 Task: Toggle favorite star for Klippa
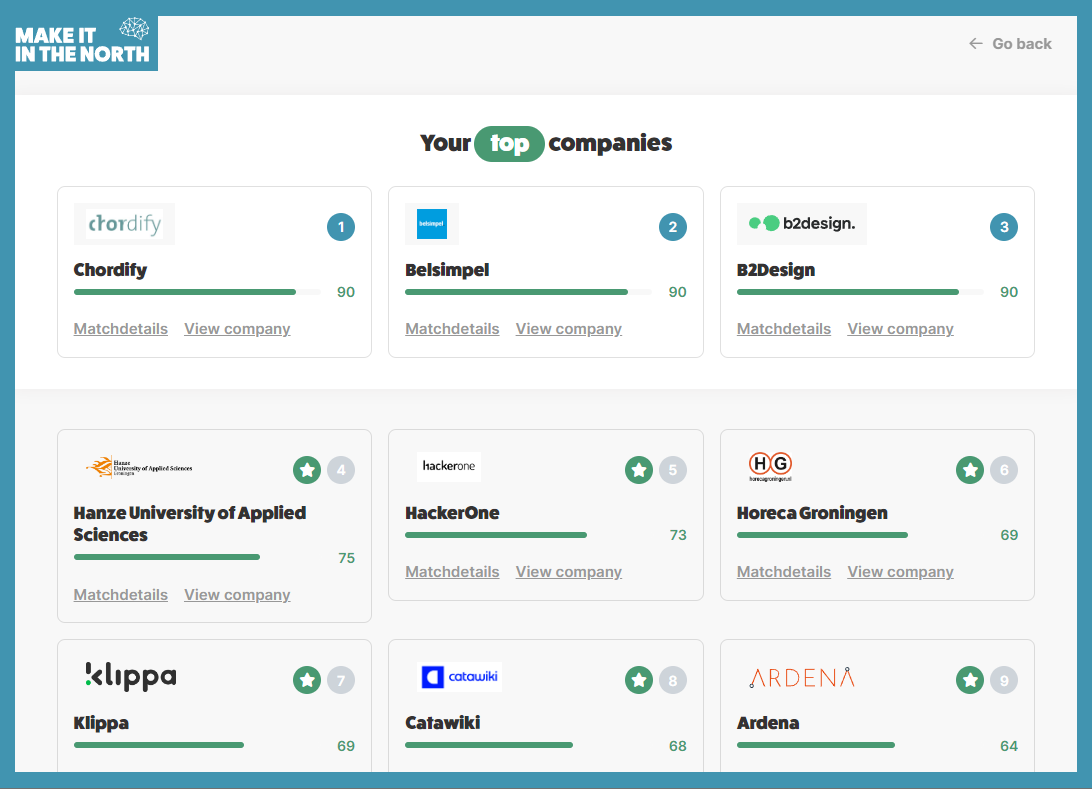[x=307, y=680]
